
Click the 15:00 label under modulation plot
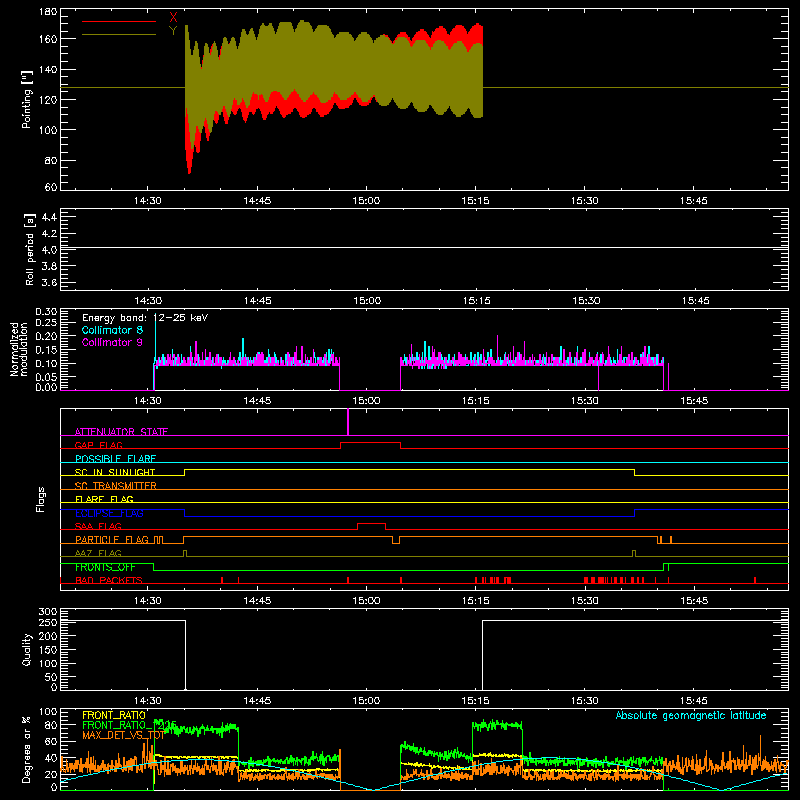(366, 401)
